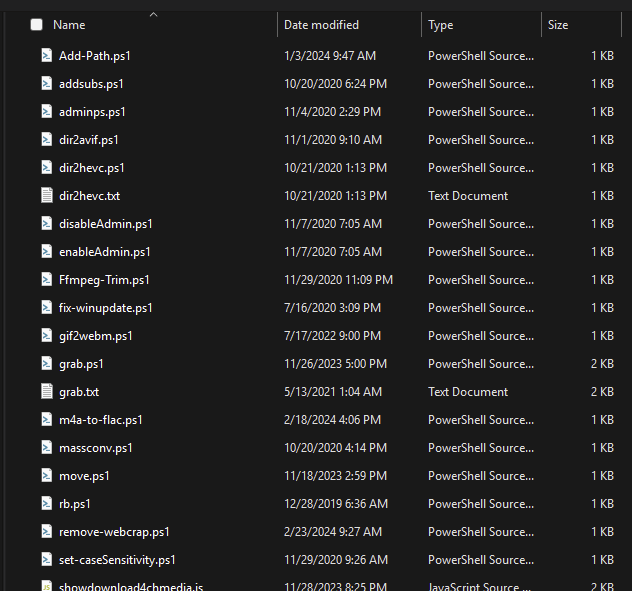Sort files by the Date modified column header
This screenshot has height=591, width=632.
point(321,25)
